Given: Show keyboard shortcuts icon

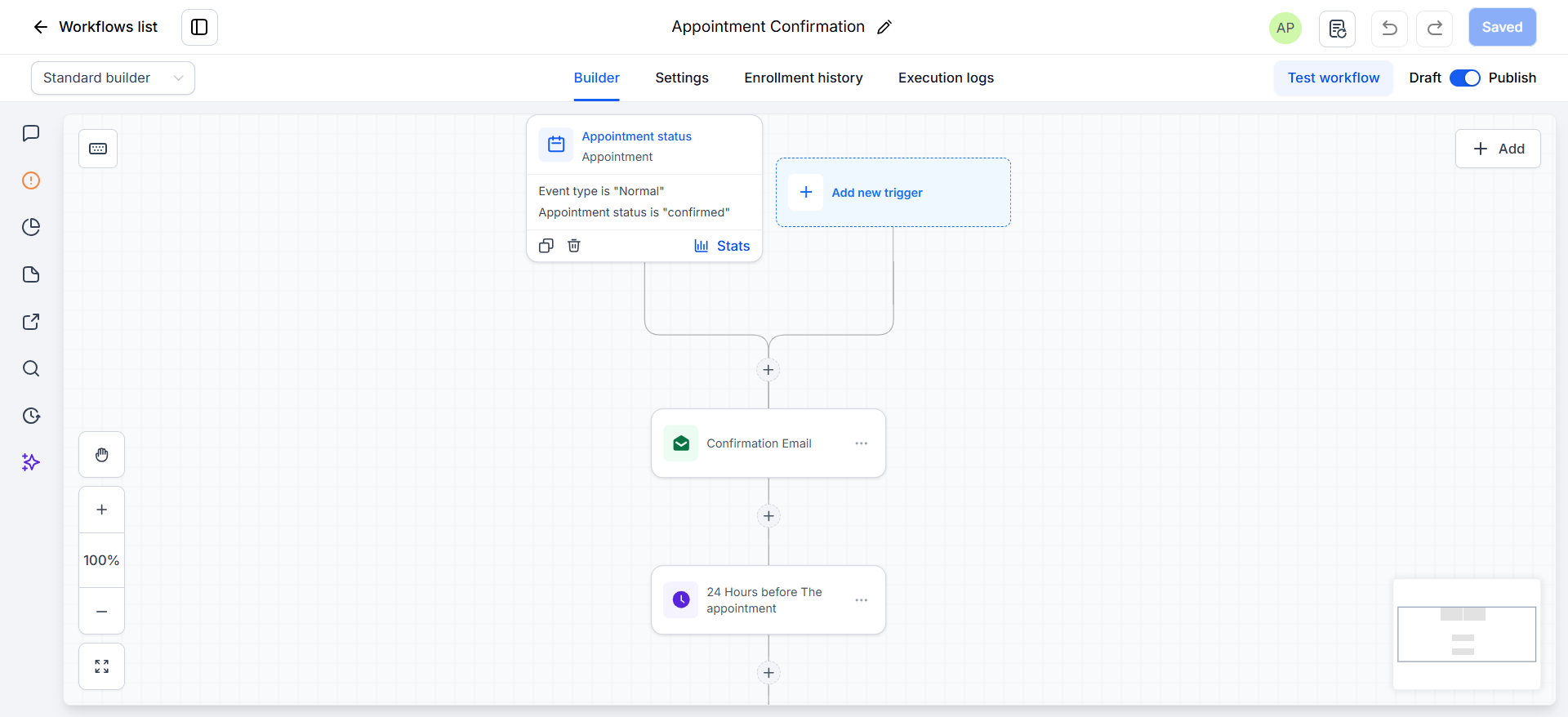Looking at the screenshot, I should [x=98, y=149].
